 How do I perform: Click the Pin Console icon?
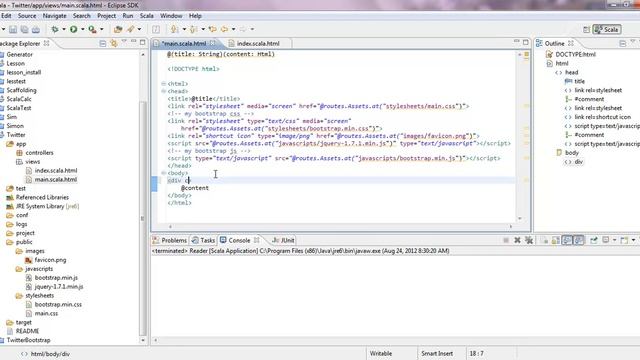click(x=594, y=240)
